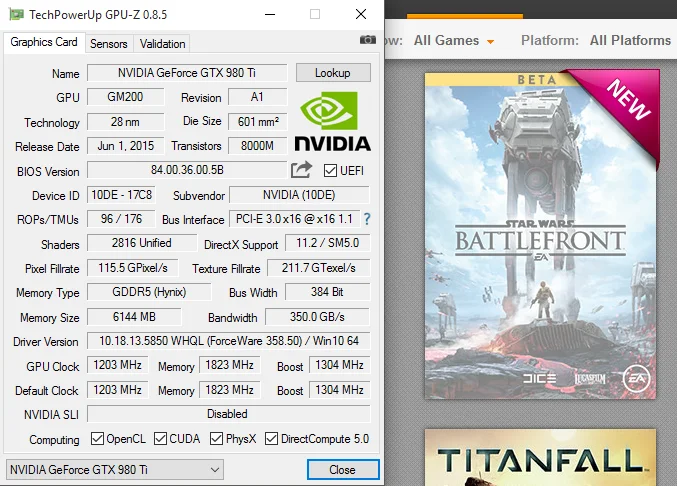Click the screenshot camera icon in GPU-Z

(x=367, y=40)
